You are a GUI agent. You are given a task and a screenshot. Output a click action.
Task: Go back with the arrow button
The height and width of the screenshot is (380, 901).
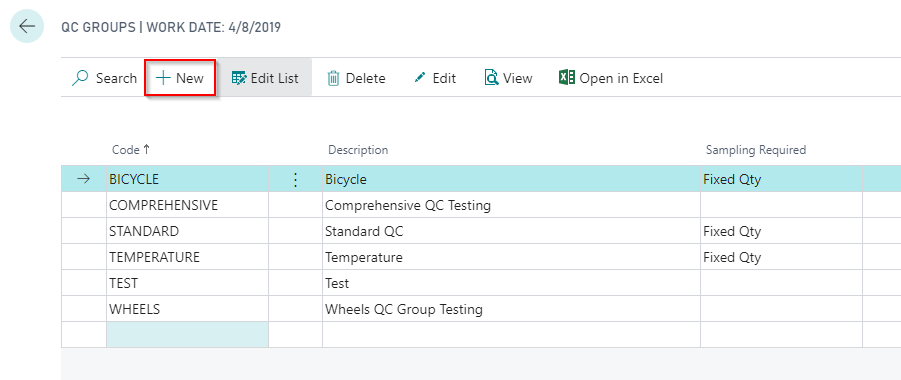[x=27, y=26]
